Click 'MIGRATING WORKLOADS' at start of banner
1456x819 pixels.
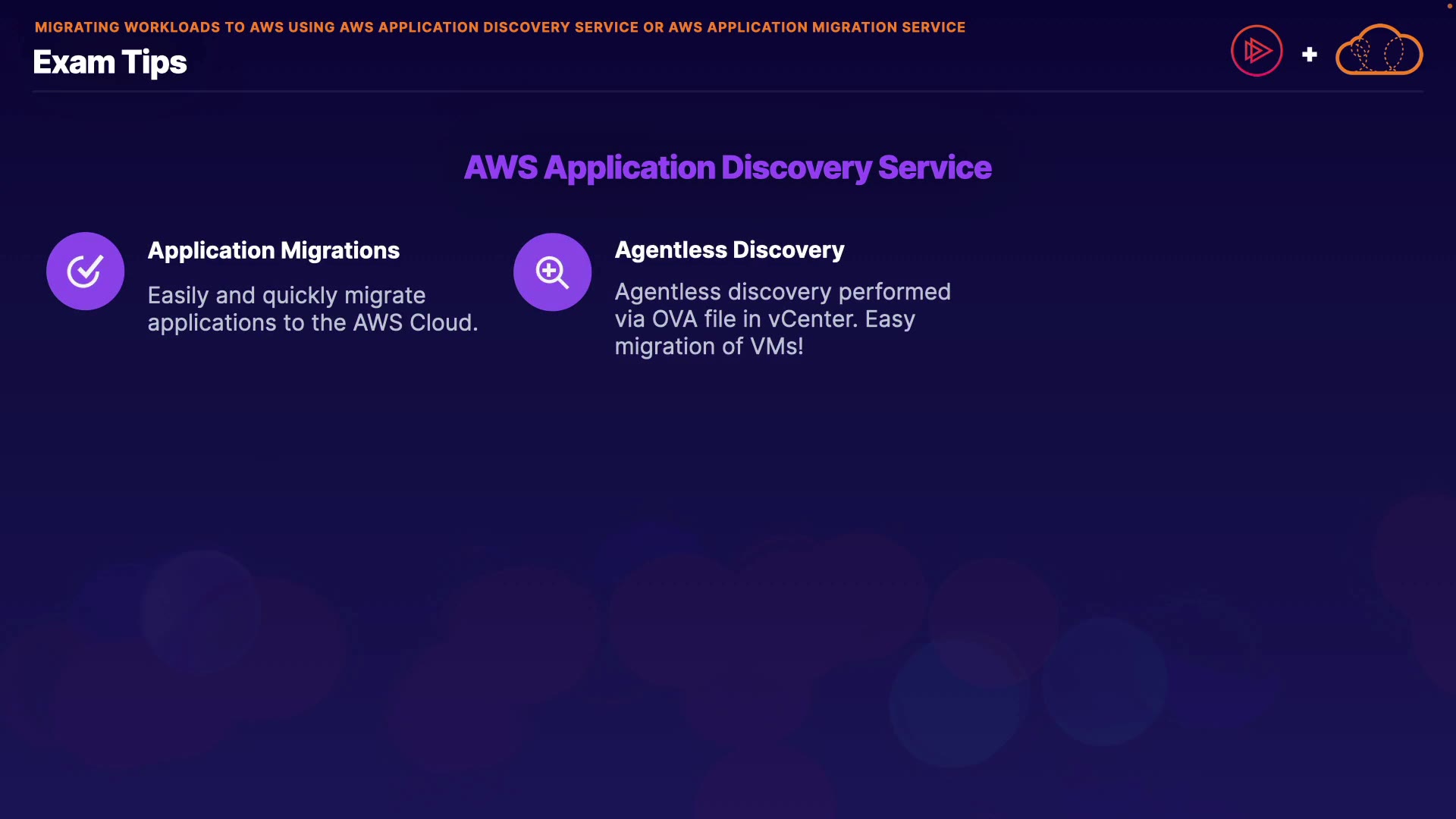coord(127,27)
